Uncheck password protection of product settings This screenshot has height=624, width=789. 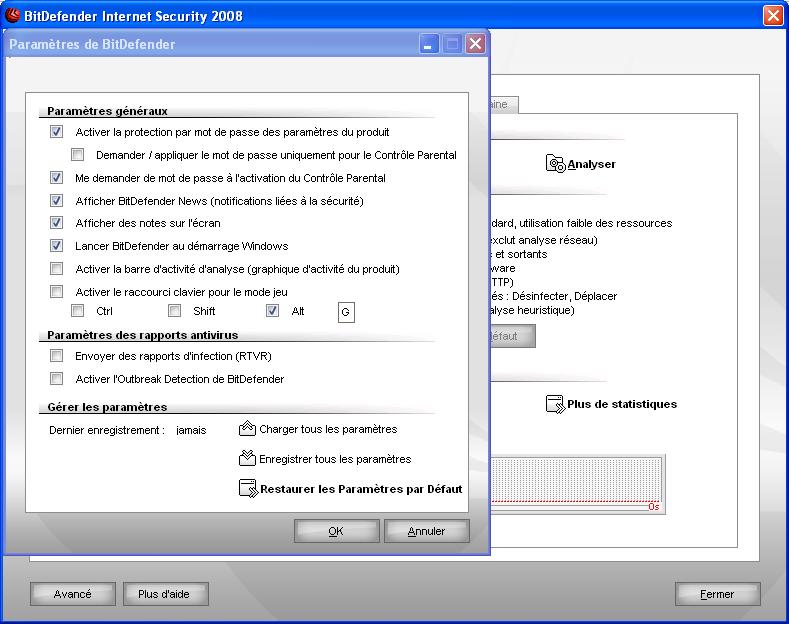click(x=56, y=132)
